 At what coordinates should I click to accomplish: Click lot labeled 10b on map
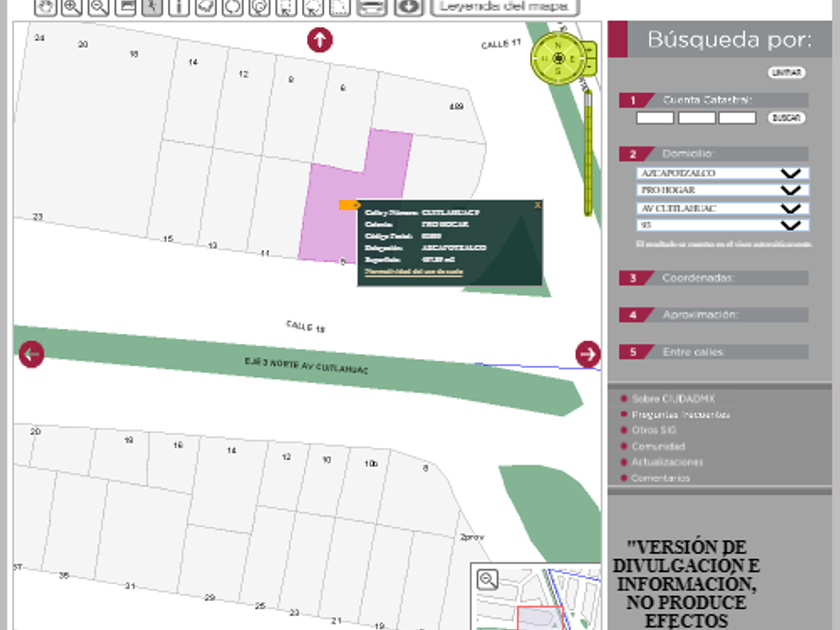(x=371, y=463)
